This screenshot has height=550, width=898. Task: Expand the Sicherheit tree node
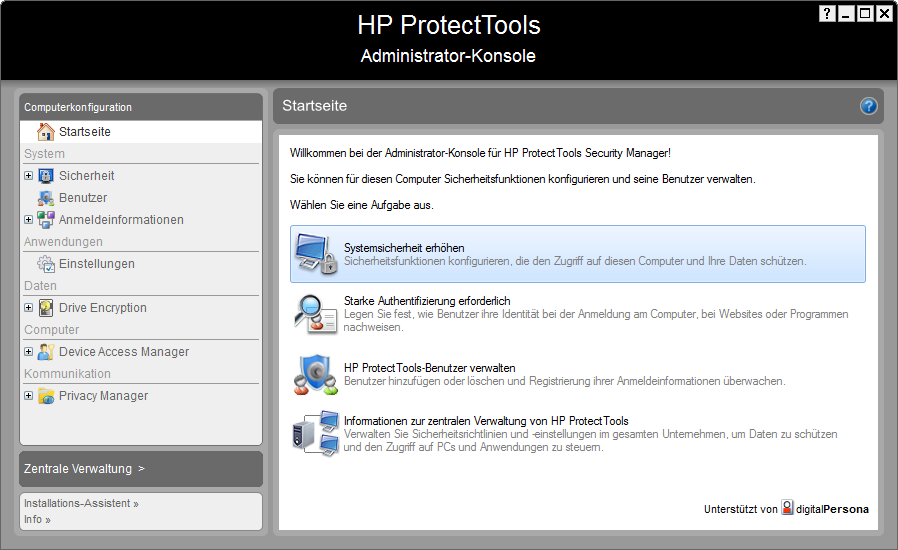tap(28, 175)
